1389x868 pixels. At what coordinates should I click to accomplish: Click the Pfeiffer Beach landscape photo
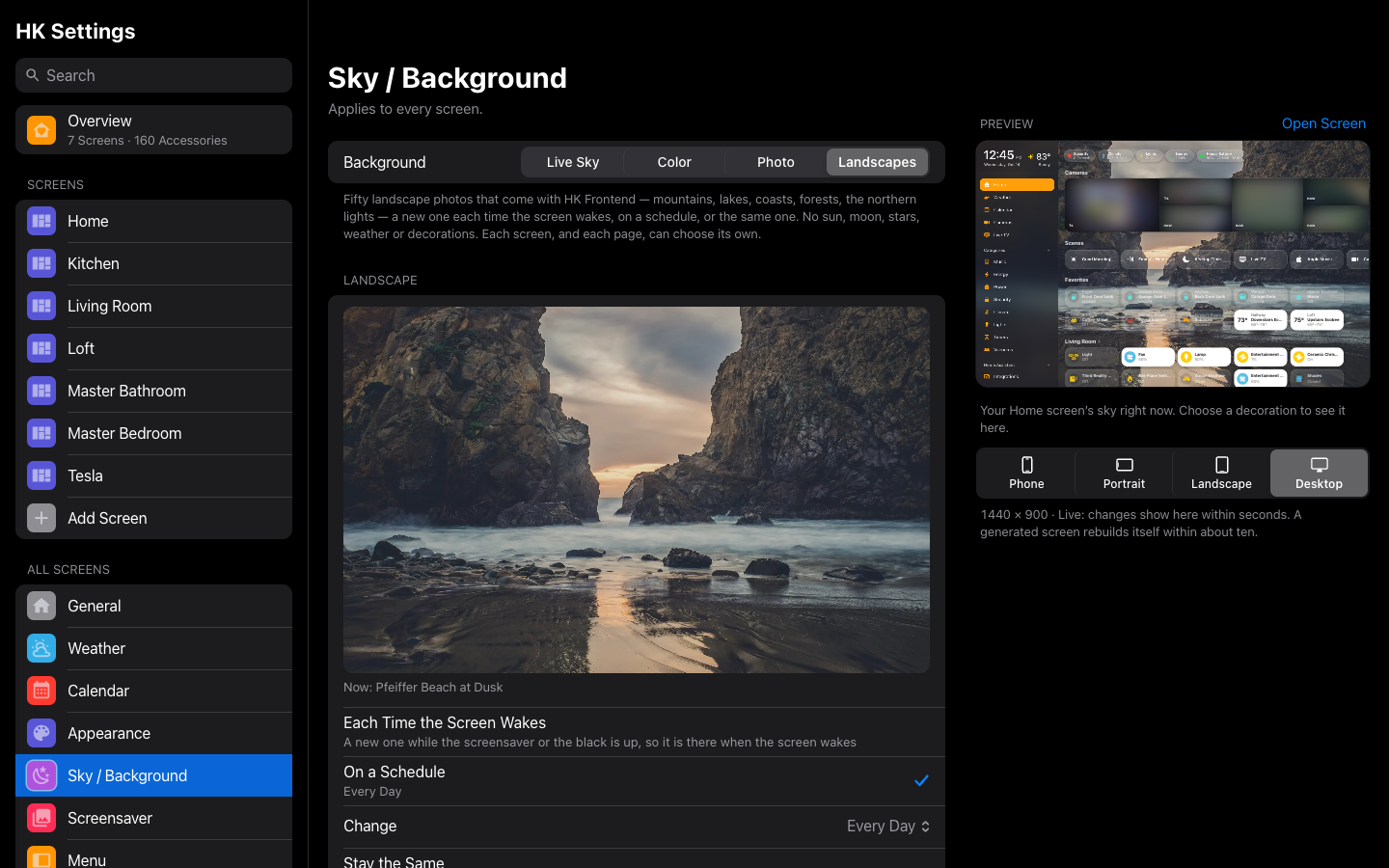tap(637, 490)
